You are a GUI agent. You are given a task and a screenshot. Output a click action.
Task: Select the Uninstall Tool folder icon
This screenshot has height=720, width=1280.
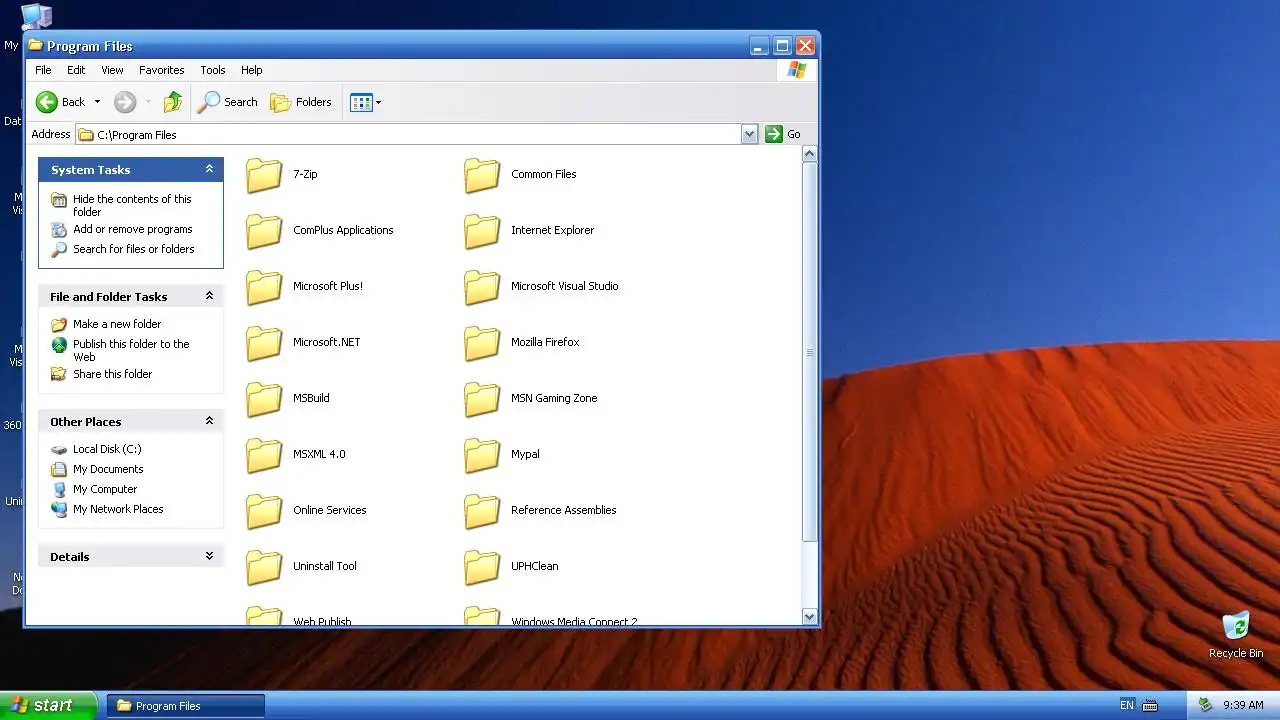(x=265, y=566)
